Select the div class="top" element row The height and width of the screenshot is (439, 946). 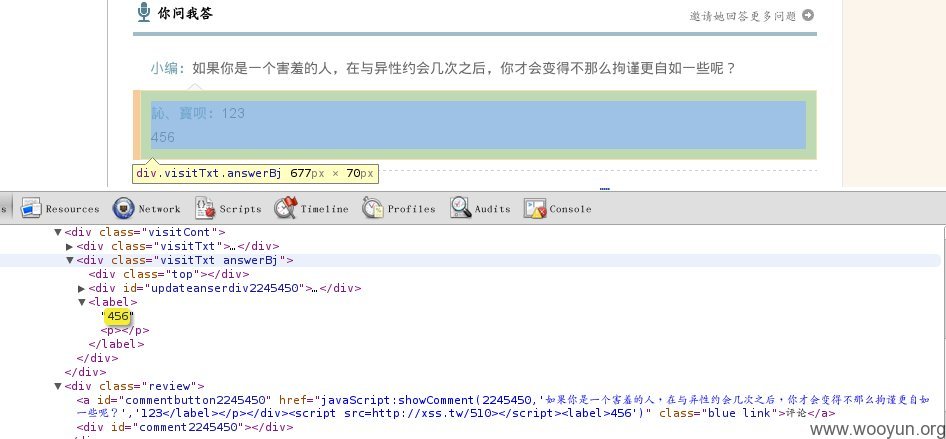click(168, 274)
